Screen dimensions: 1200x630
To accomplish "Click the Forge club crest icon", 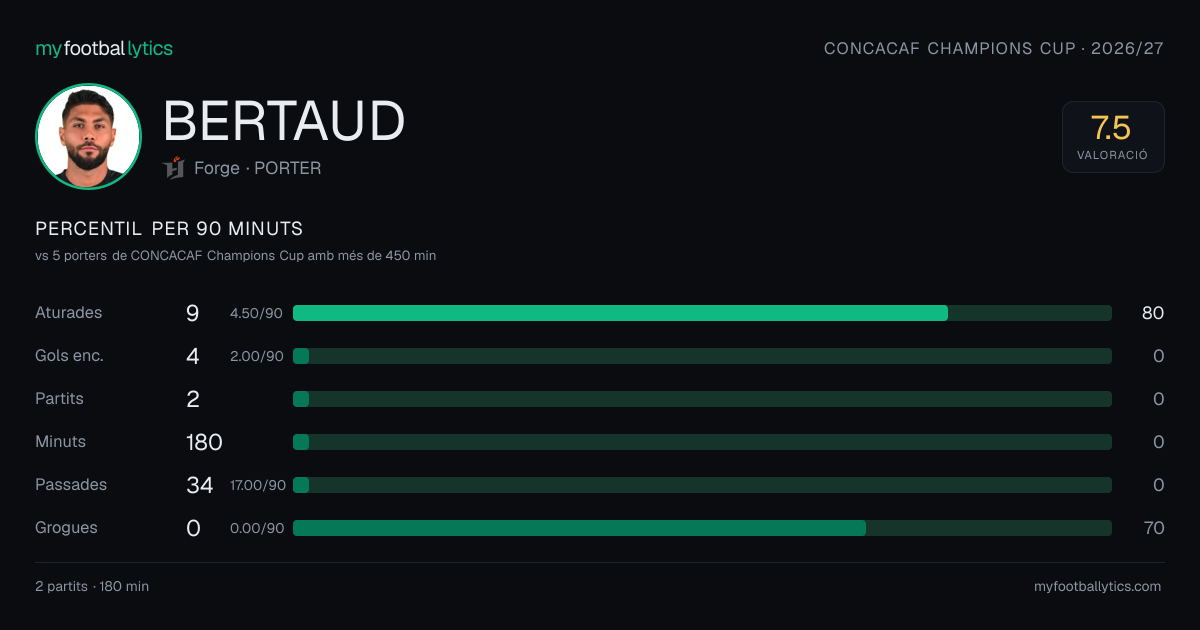I will click(174, 168).
